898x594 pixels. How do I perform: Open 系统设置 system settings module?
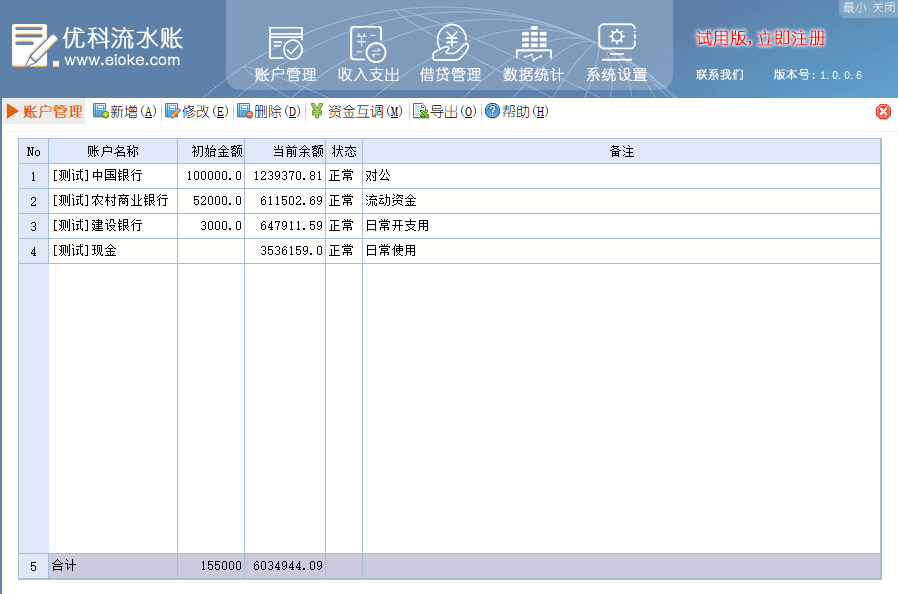pos(616,54)
